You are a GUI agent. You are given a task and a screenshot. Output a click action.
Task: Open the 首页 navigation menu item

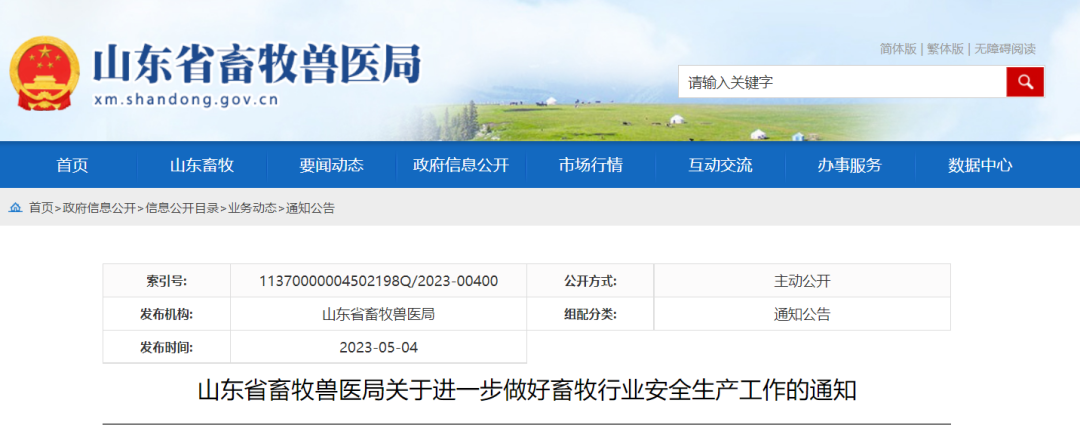click(72, 165)
